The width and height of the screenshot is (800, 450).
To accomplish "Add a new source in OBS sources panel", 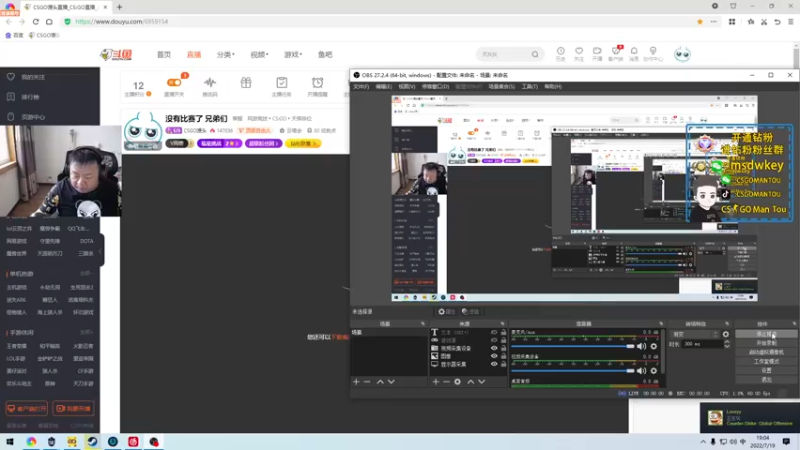I will (436, 382).
